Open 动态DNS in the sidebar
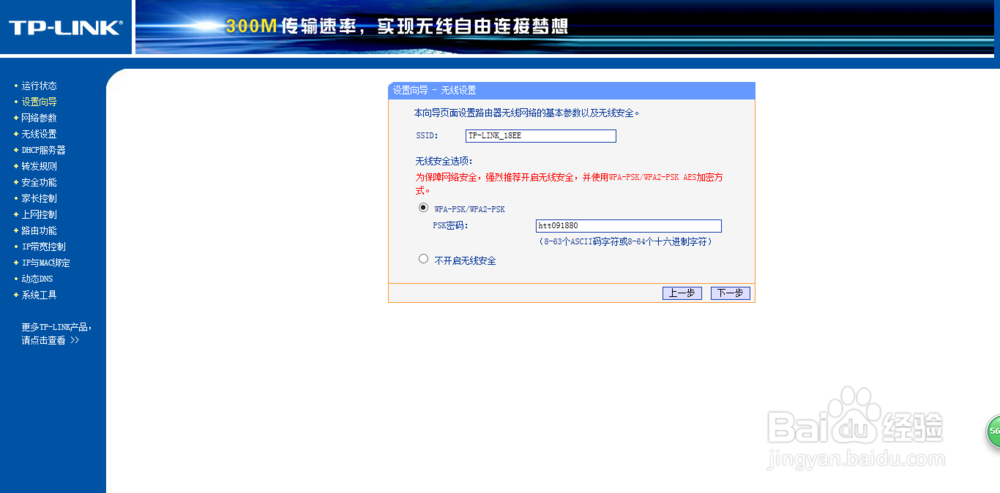Screen dimensions: 1000x493 37,279
